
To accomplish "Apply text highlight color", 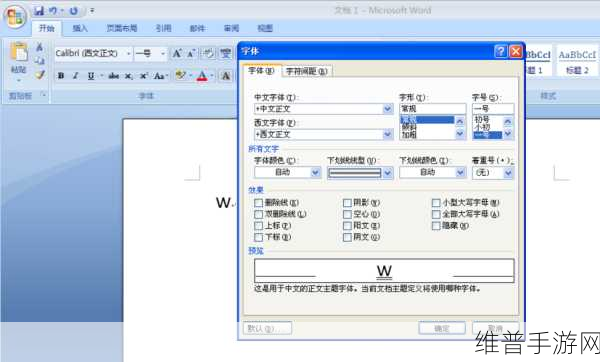I will click(x=180, y=75).
